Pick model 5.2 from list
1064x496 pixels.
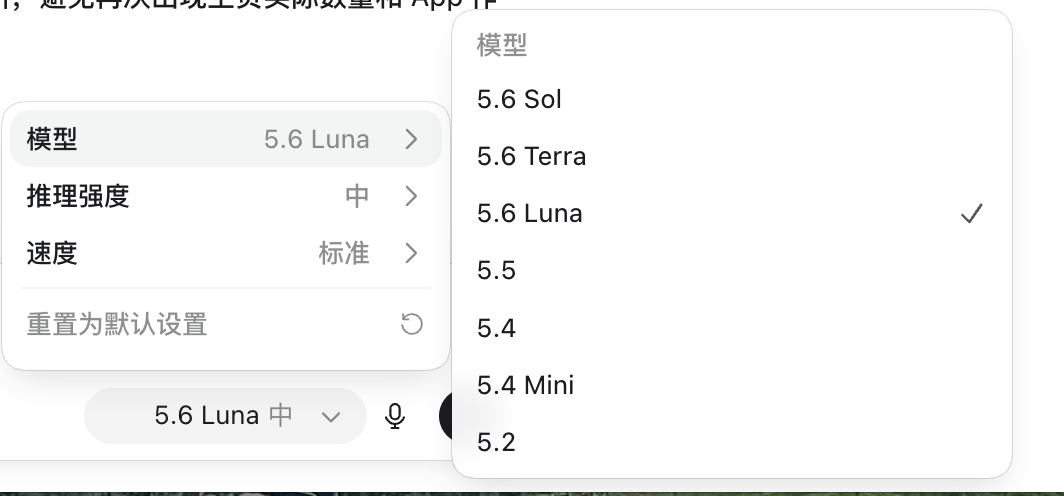click(732, 442)
